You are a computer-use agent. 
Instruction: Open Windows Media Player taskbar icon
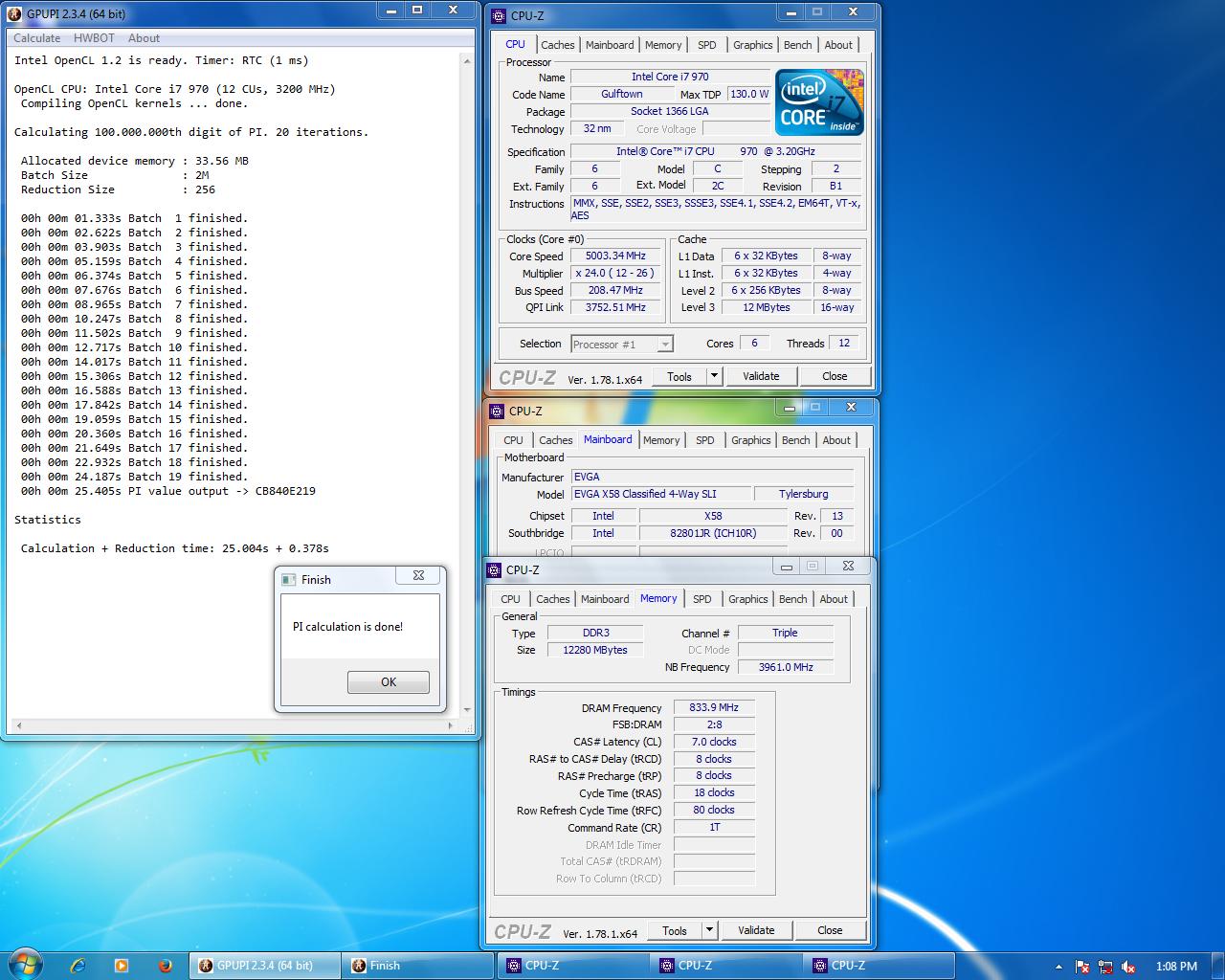pyautogui.click(x=122, y=966)
